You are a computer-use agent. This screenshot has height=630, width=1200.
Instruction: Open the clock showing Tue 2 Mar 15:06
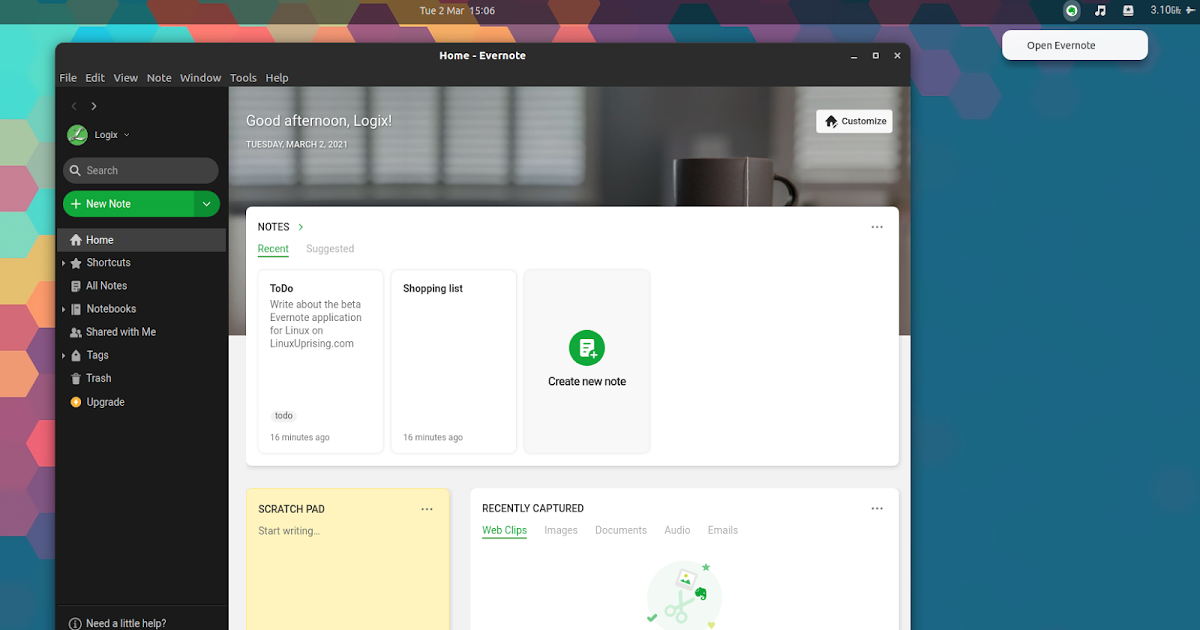pyautogui.click(x=457, y=11)
